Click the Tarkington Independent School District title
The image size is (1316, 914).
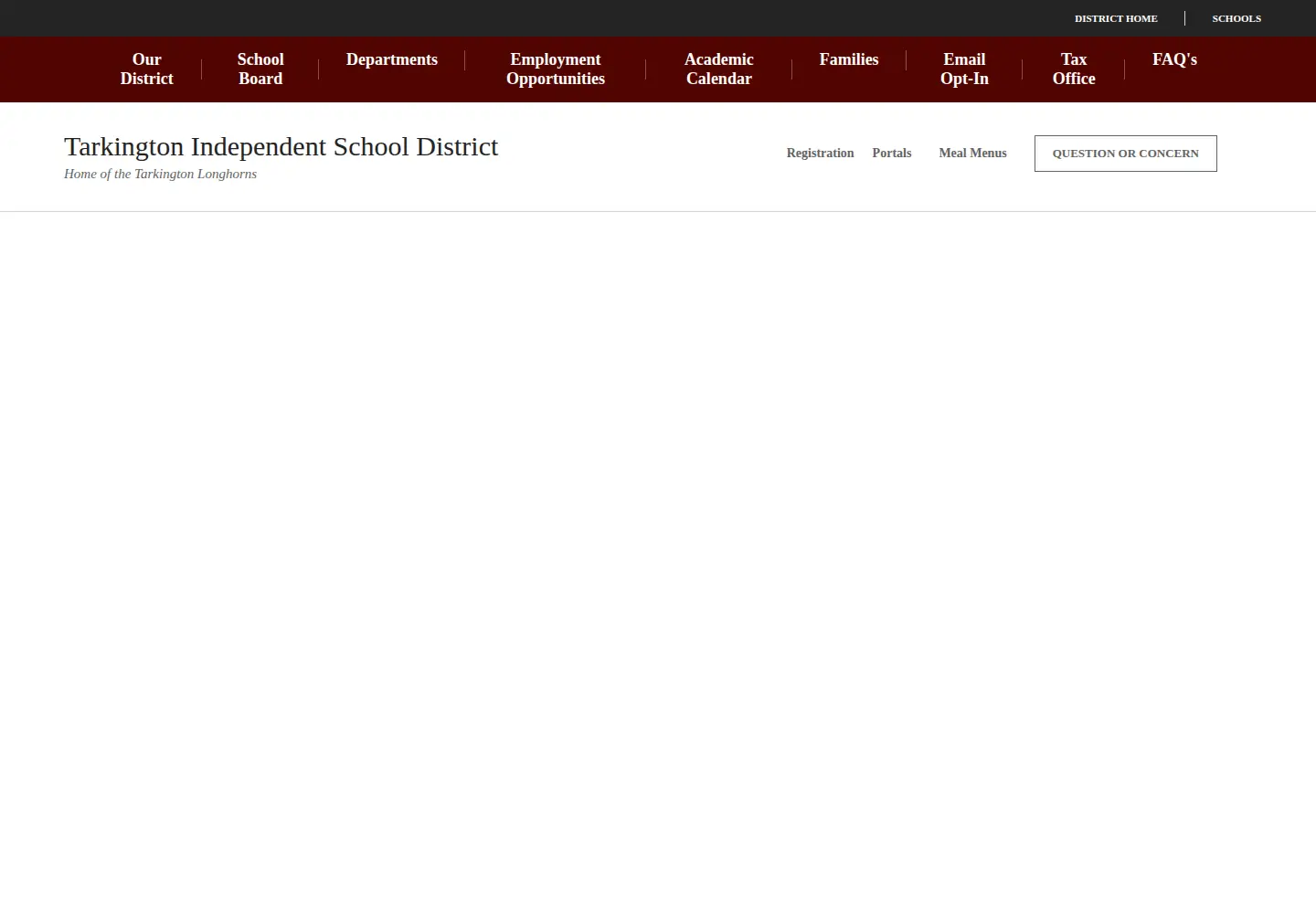point(281,146)
